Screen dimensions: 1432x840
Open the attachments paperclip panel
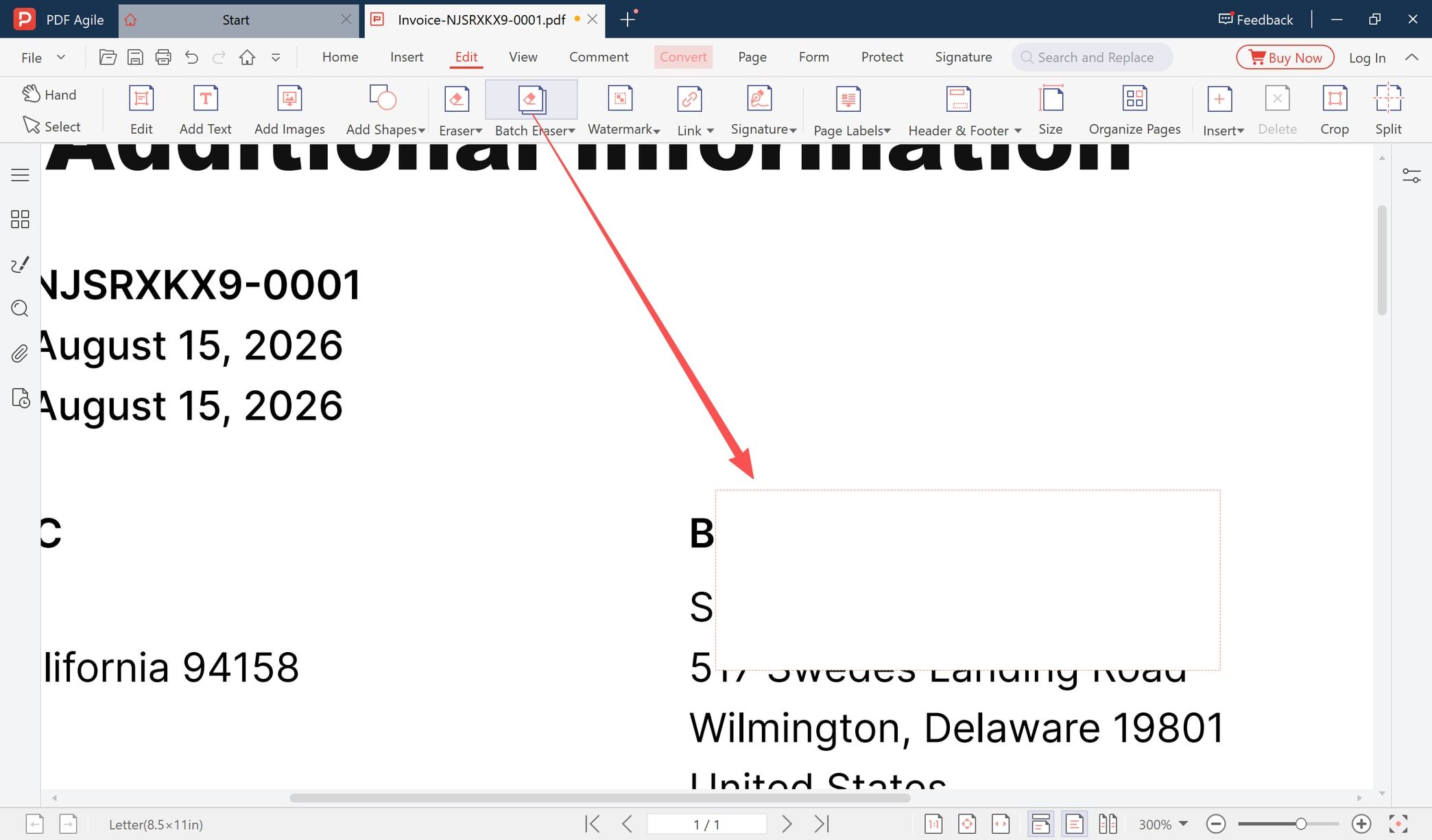point(20,353)
